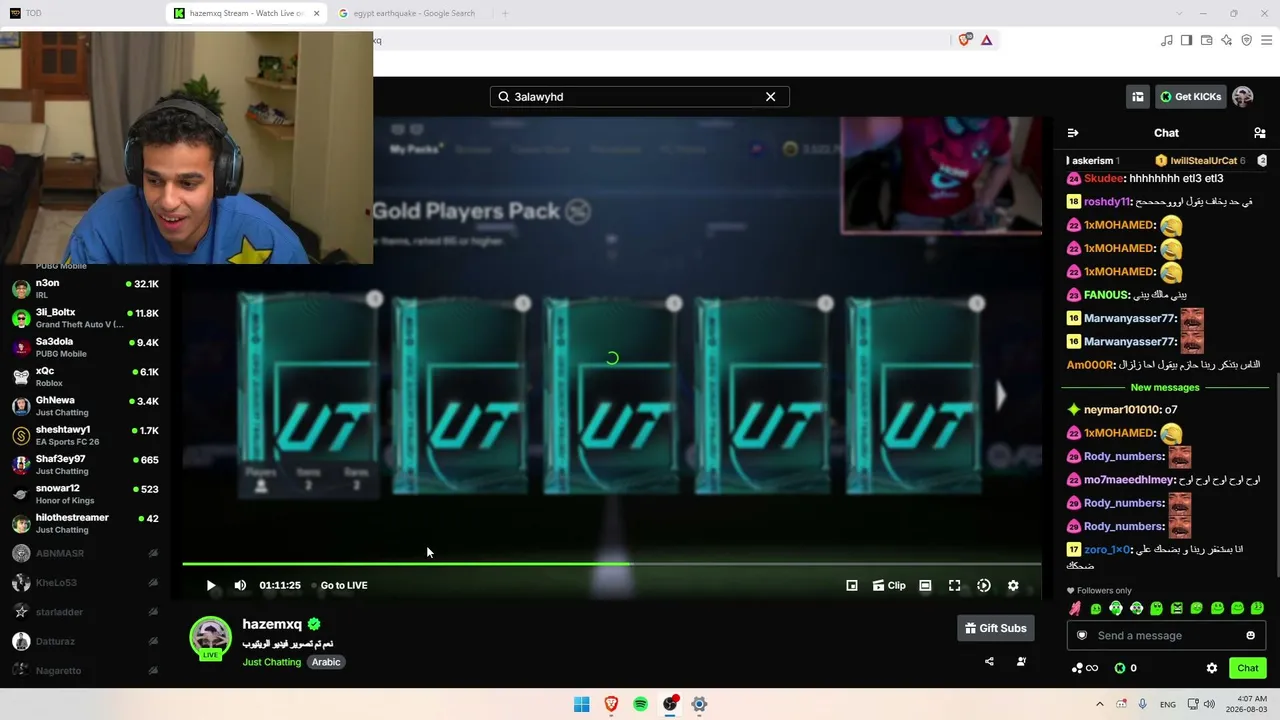Open 3li_Boltx channel in sidebar

[x=85, y=318]
